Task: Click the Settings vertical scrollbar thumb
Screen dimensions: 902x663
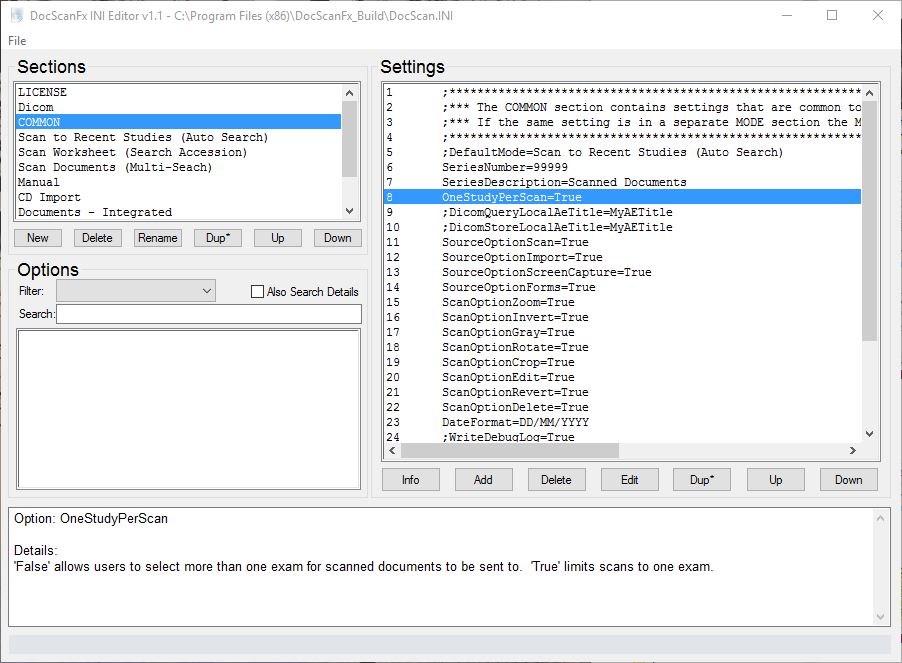Action: click(869, 221)
